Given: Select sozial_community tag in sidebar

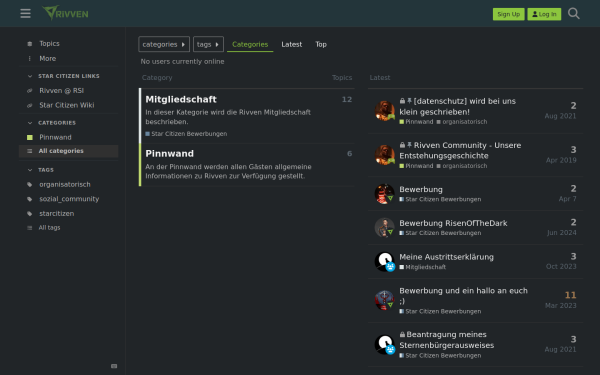Looking at the screenshot, I should click(68, 199).
